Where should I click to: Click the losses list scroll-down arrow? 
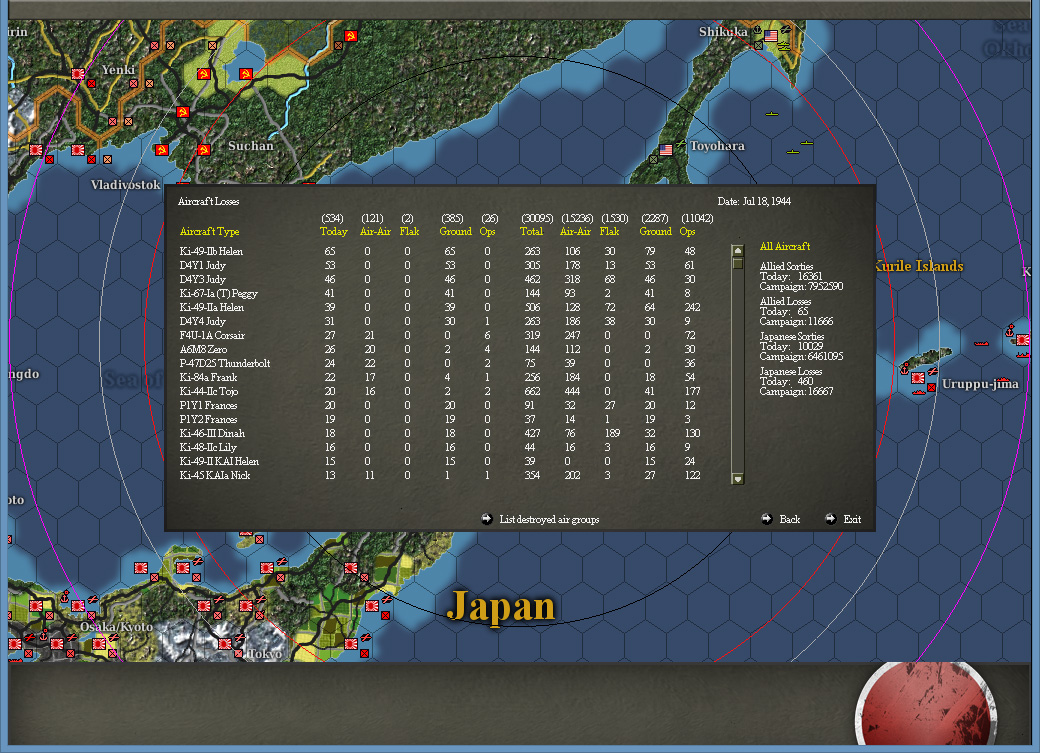(x=737, y=478)
